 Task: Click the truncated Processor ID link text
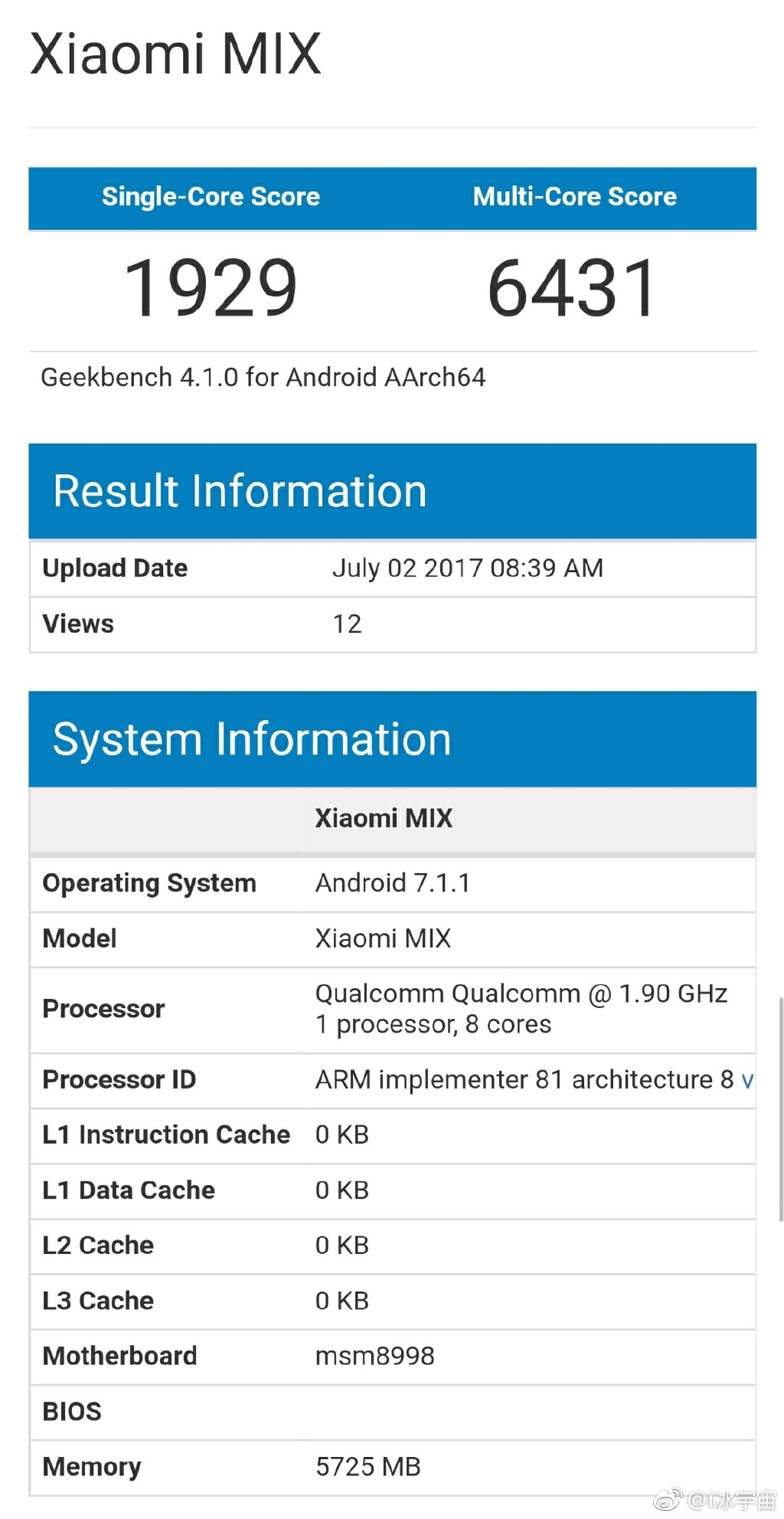[x=748, y=1080]
